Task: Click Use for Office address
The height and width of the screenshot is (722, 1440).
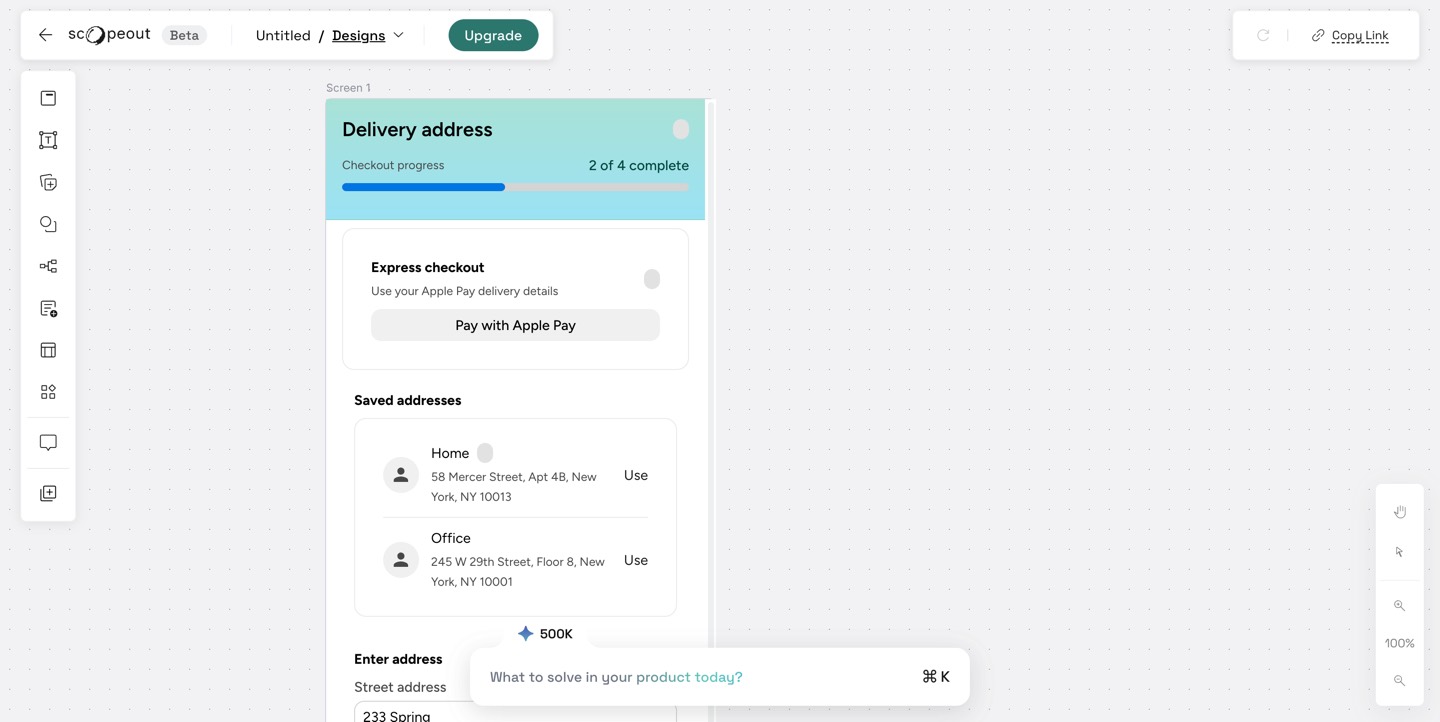Action: [x=636, y=560]
